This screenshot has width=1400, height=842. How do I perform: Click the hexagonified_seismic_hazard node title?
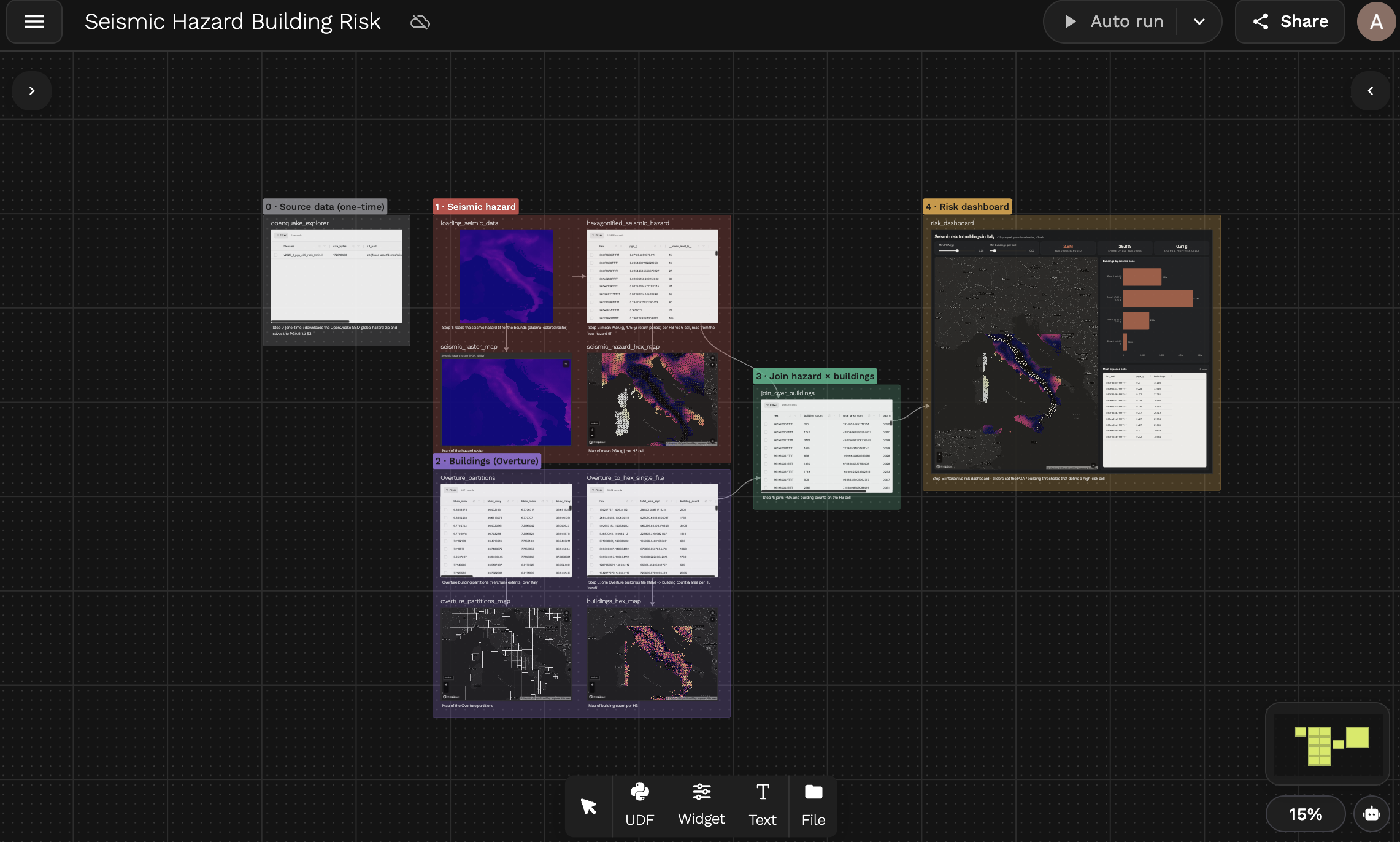click(x=628, y=223)
